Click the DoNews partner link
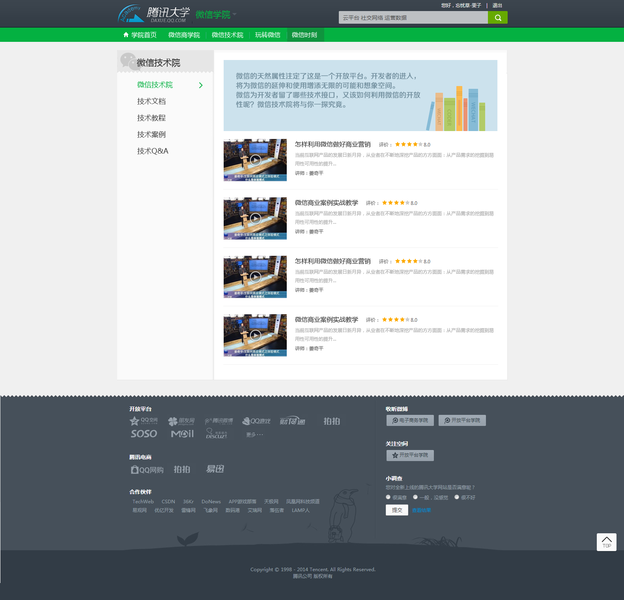Screen dimensions: 624x600 pyautogui.click(x=211, y=502)
